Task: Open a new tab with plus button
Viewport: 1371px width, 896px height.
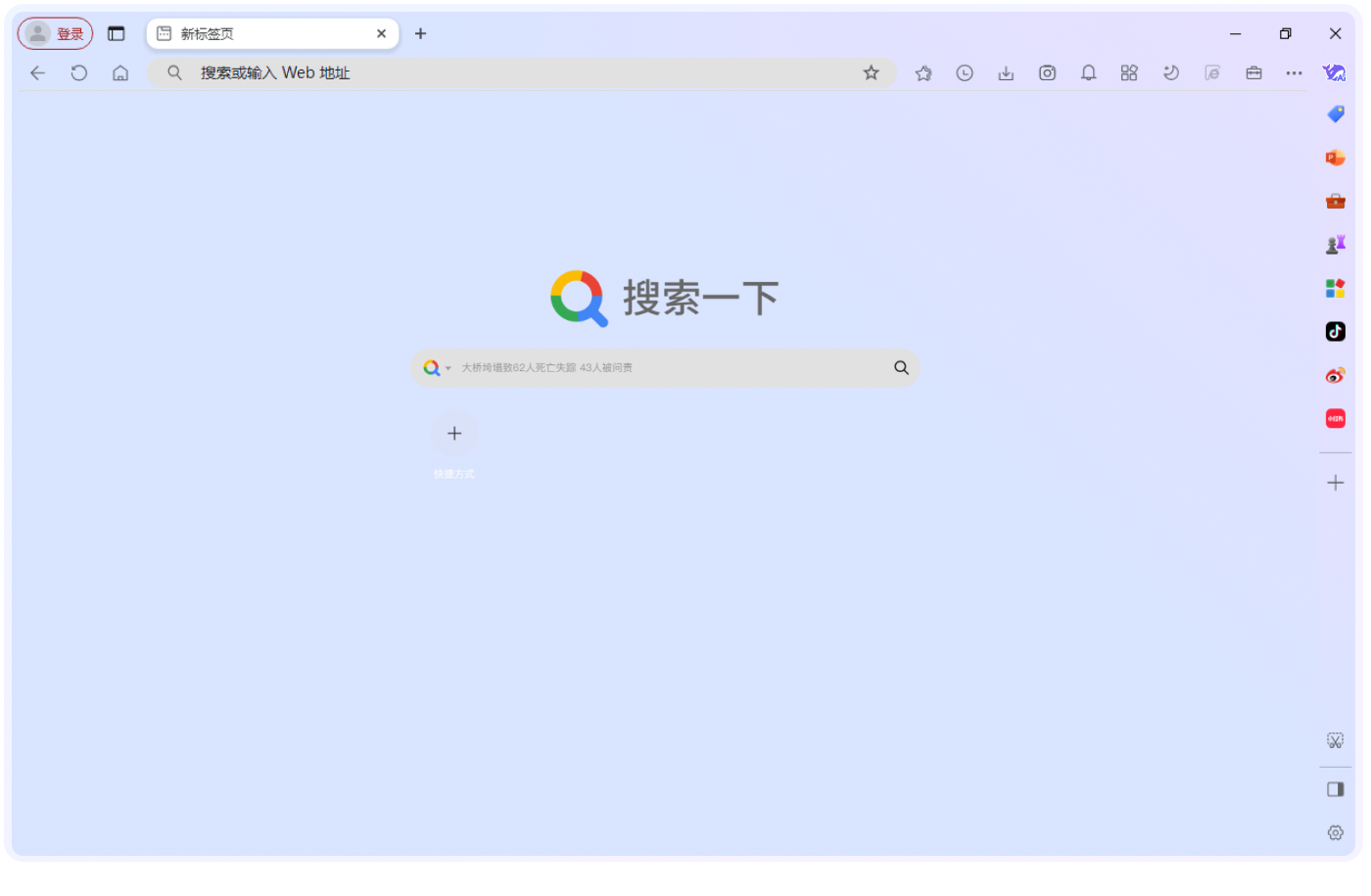Action: [420, 33]
